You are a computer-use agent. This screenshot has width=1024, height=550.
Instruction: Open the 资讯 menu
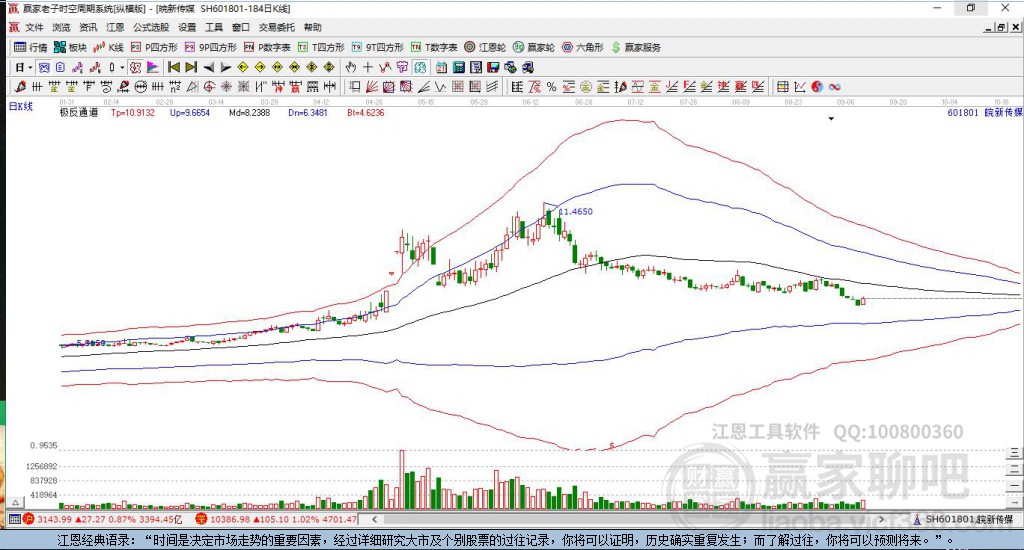pyautogui.click(x=88, y=27)
